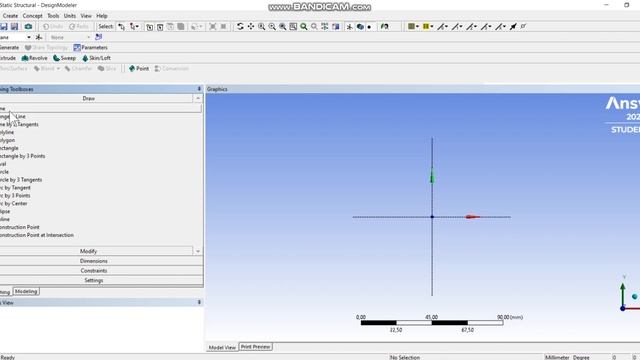Pin the Sketching Toolboxes panel

click(x=199, y=89)
